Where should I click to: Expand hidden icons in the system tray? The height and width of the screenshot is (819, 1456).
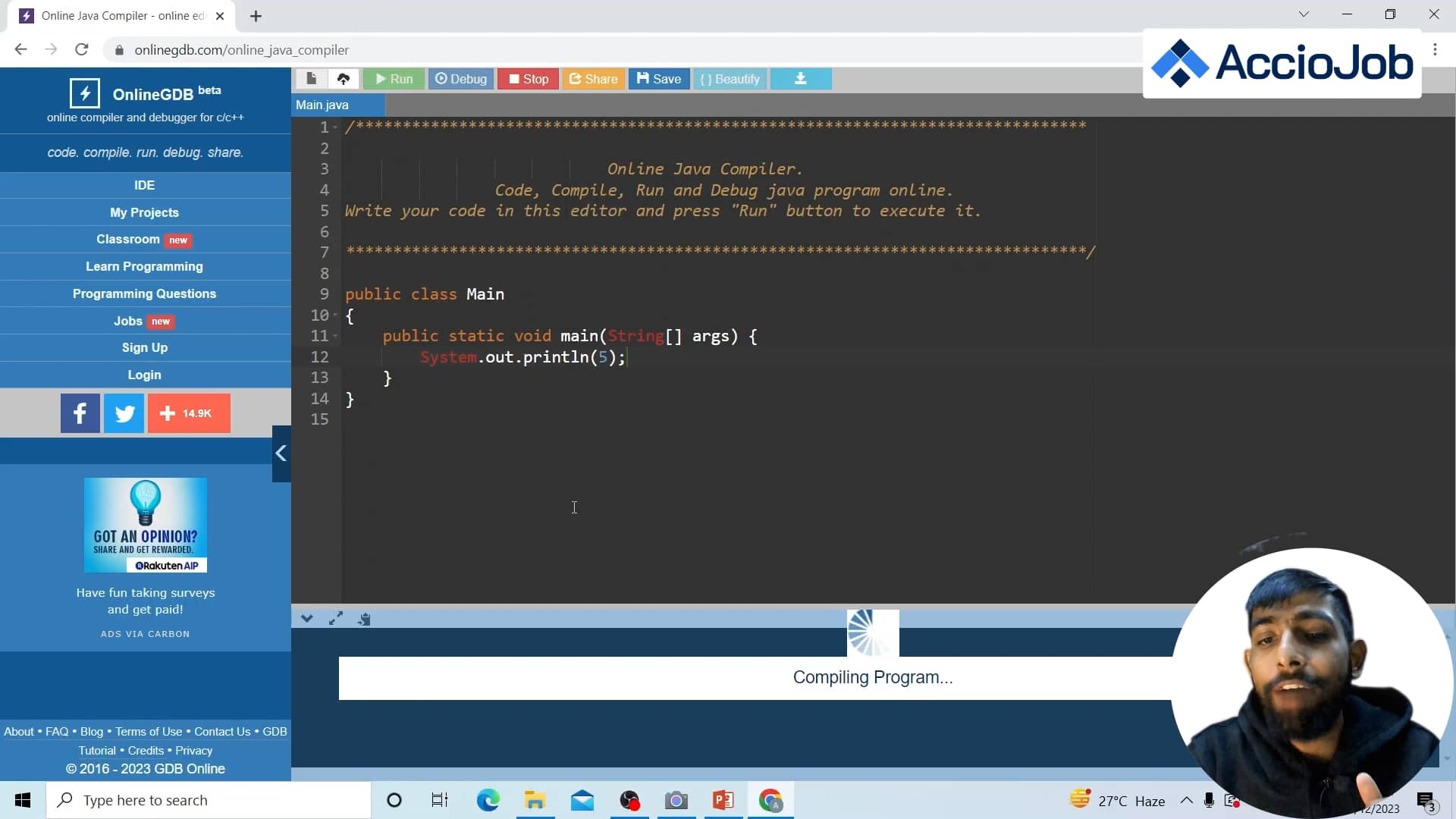click(x=1188, y=800)
